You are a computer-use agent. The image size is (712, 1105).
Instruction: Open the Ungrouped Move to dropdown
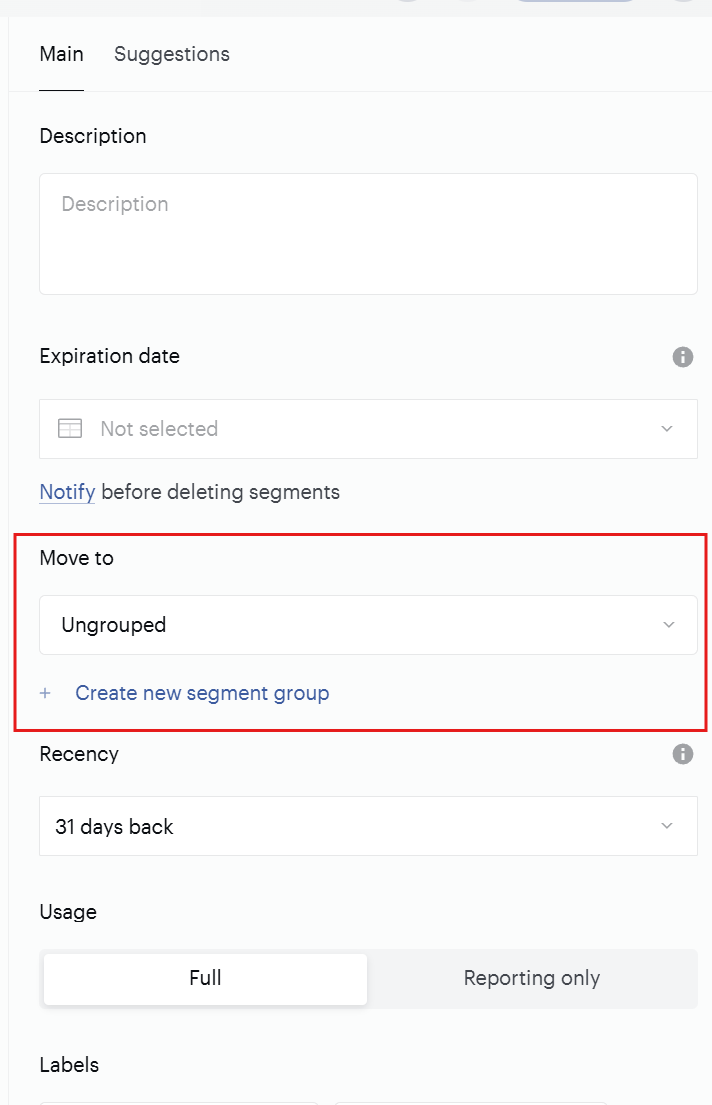coord(368,624)
